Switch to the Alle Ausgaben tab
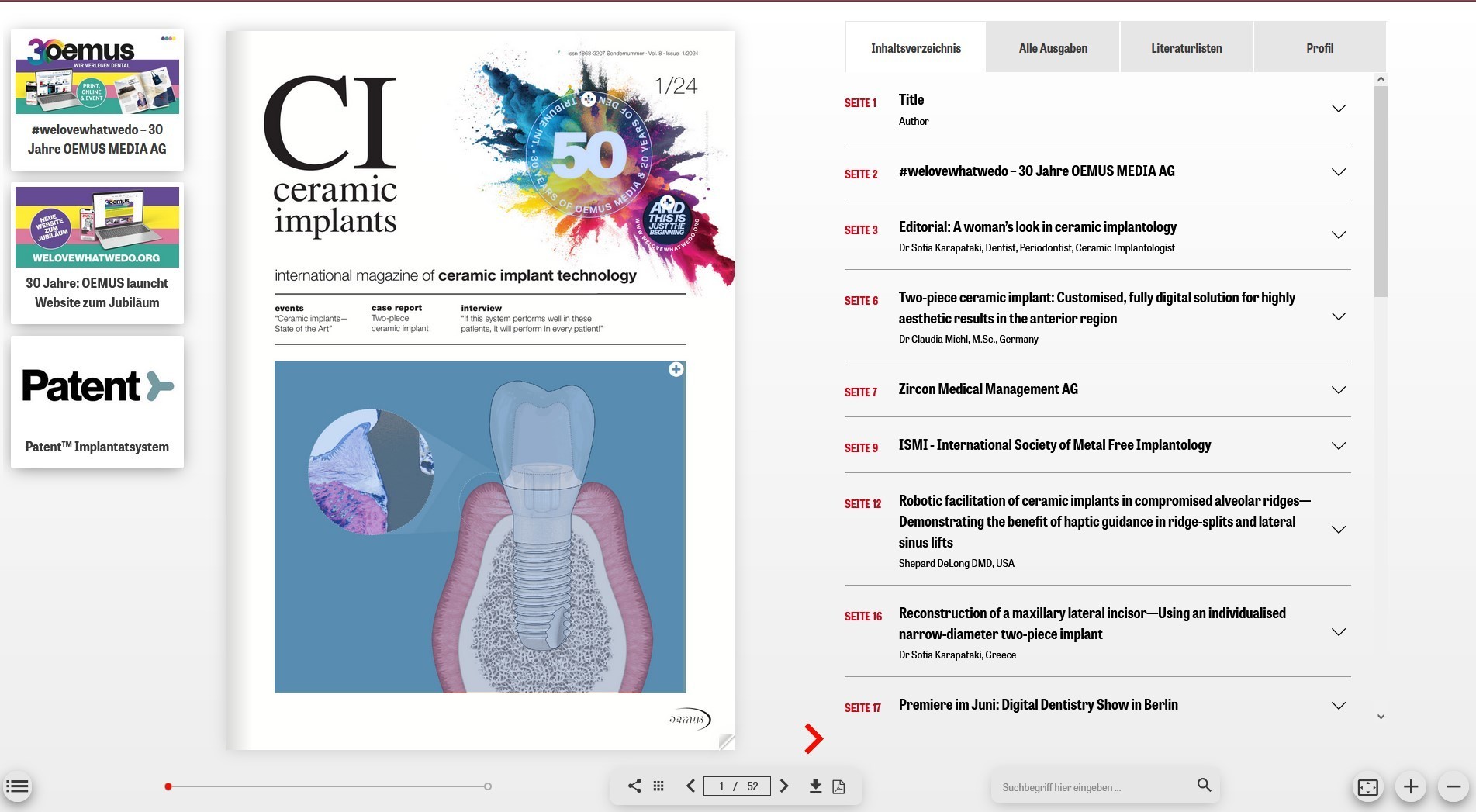The image size is (1476, 812). [x=1053, y=48]
